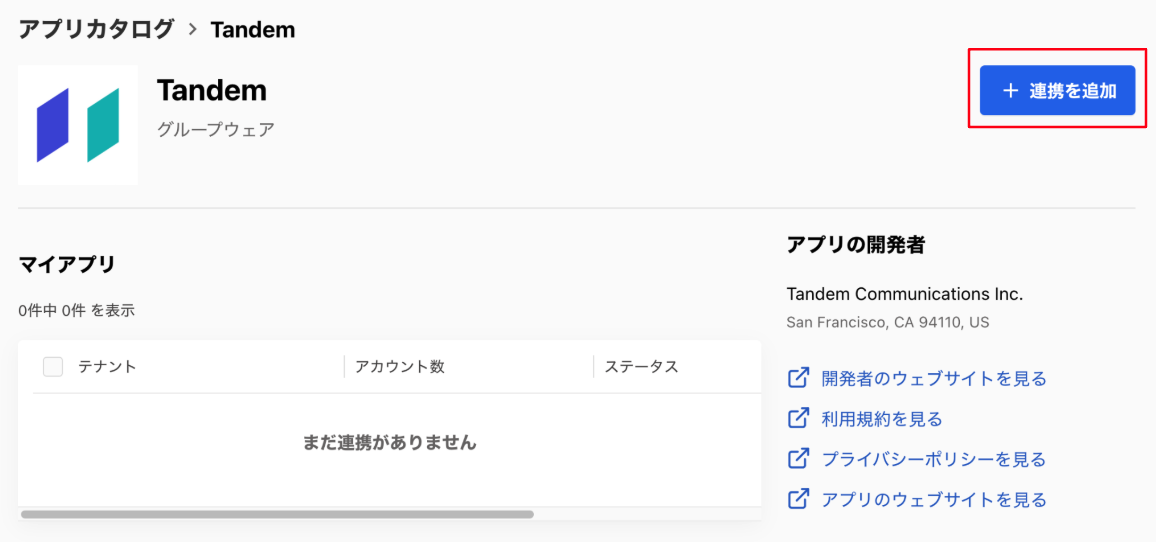The width and height of the screenshot is (1156, 542).
Task: Click the まだ連携がありません empty message
Action: pyautogui.click(x=390, y=442)
